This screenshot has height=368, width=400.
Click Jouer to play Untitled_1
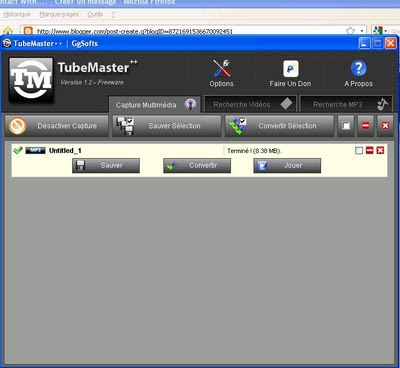287,165
